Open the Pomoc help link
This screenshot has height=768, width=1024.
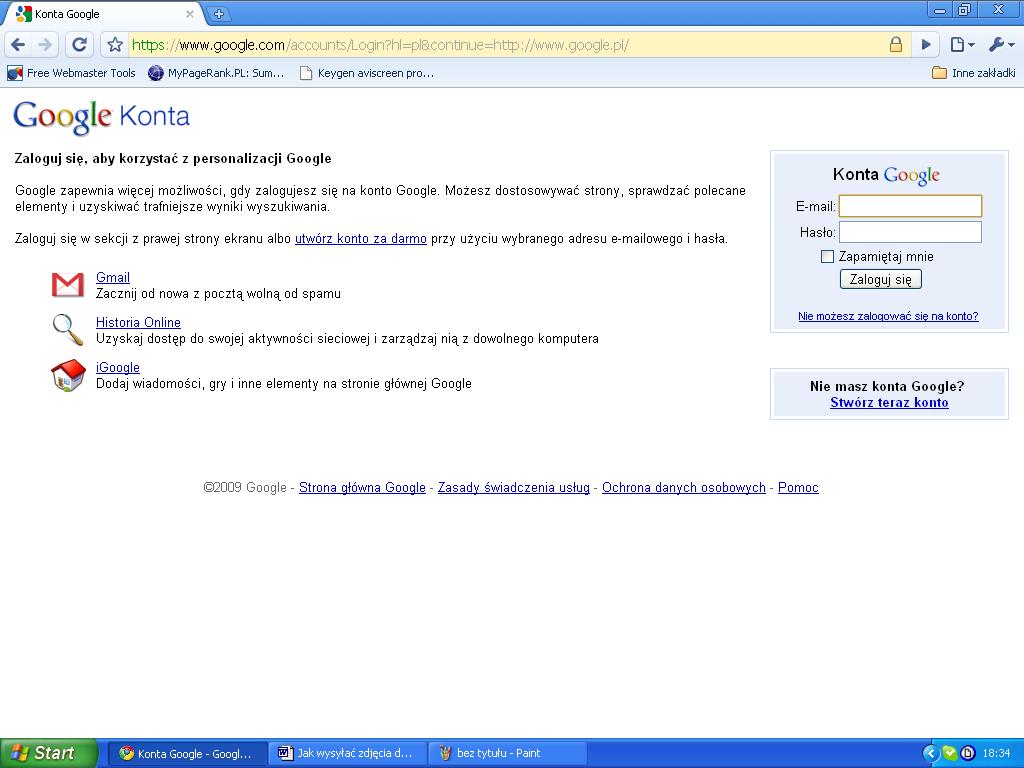coord(798,488)
